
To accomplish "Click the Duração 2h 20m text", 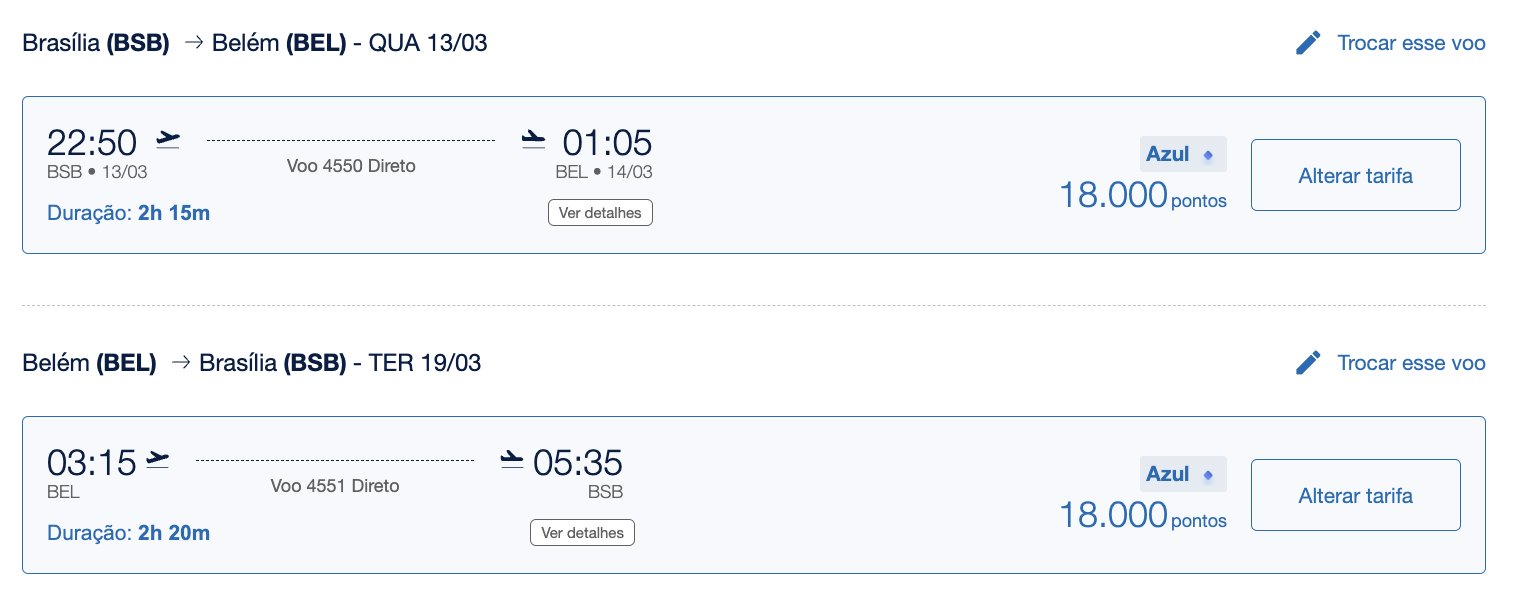I will (128, 533).
